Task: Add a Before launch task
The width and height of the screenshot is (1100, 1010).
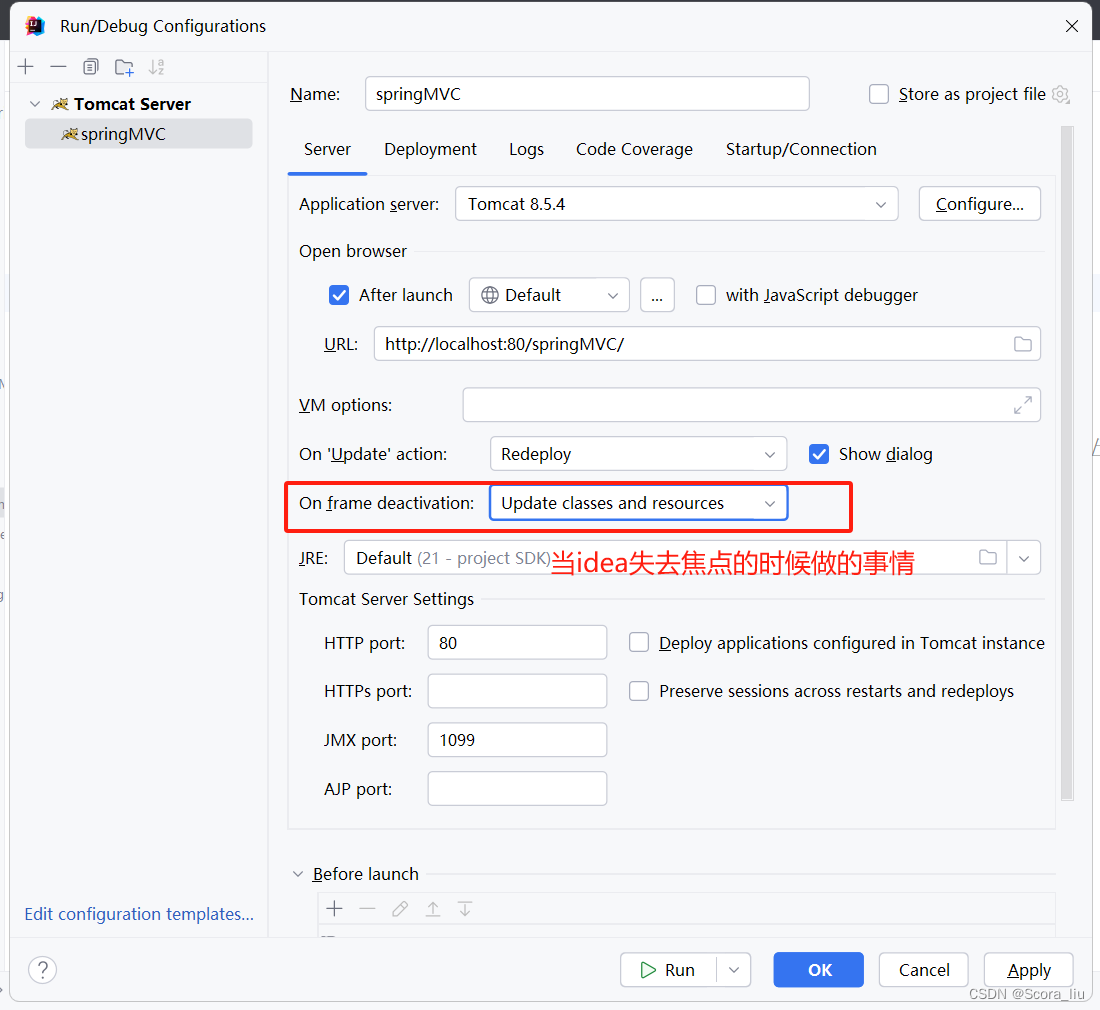Action: [x=335, y=909]
